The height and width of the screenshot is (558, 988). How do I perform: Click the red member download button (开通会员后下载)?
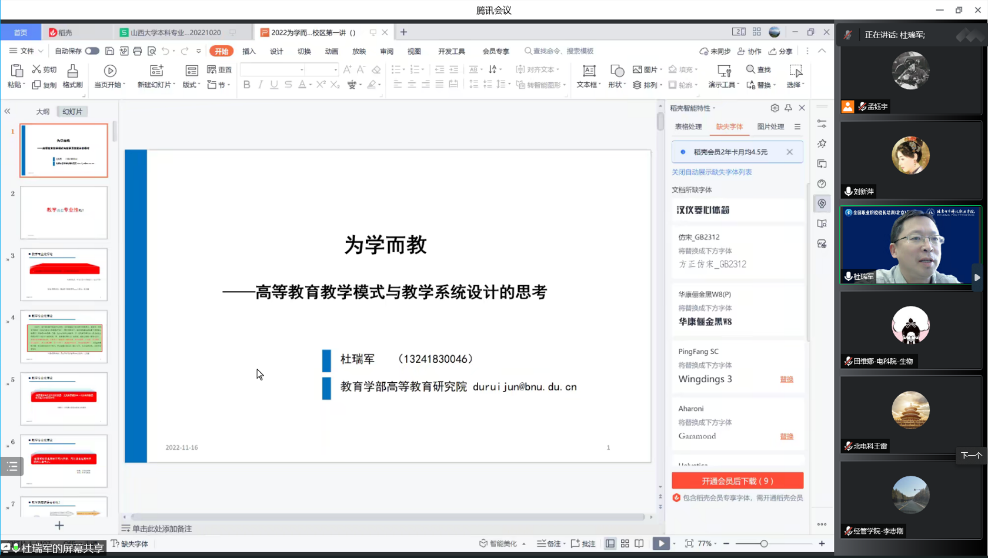pyautogui.click(x=737, y=481)
